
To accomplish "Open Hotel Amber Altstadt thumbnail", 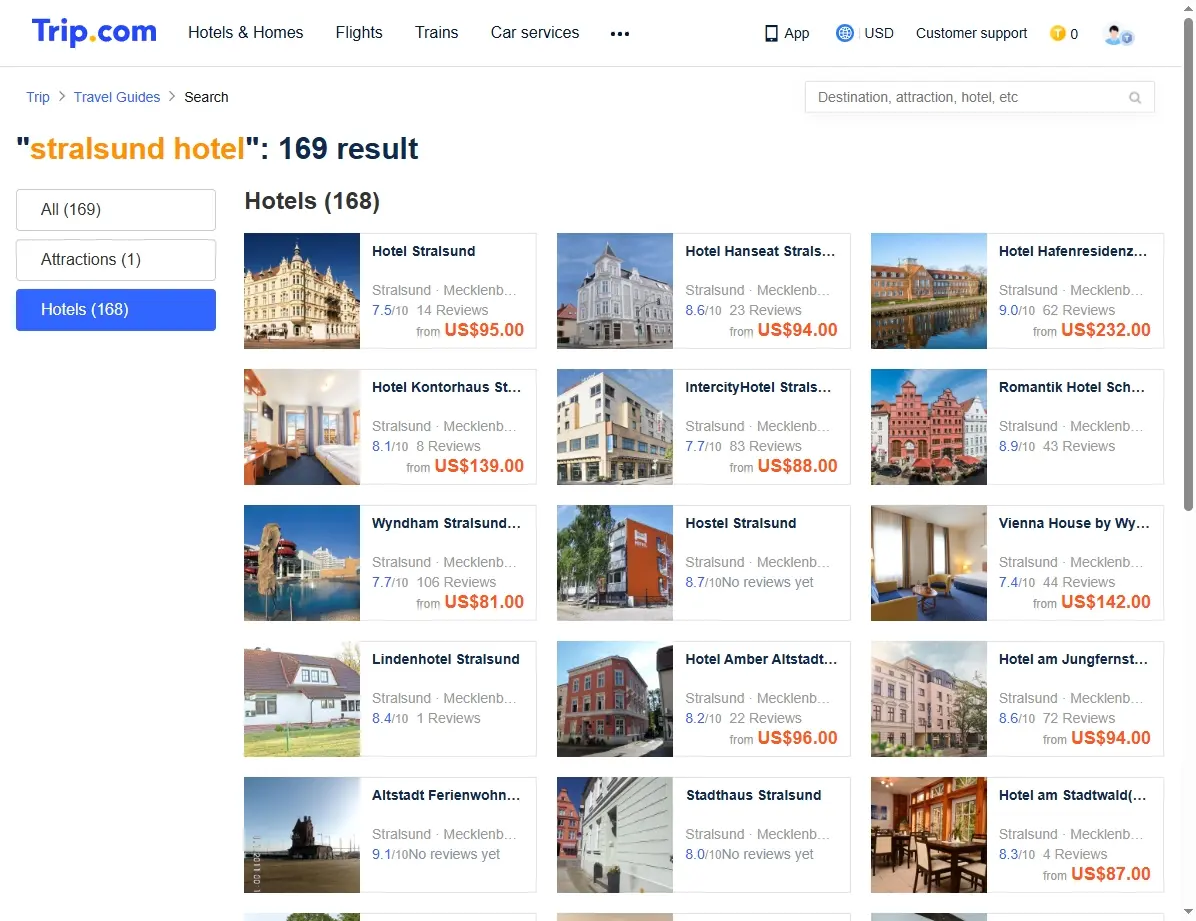I will click(615, 699).
